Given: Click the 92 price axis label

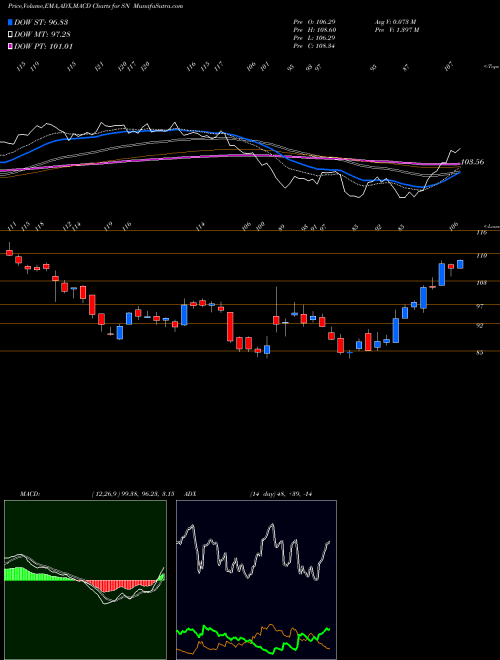Looking at the screenshot, I should [479, 325].
